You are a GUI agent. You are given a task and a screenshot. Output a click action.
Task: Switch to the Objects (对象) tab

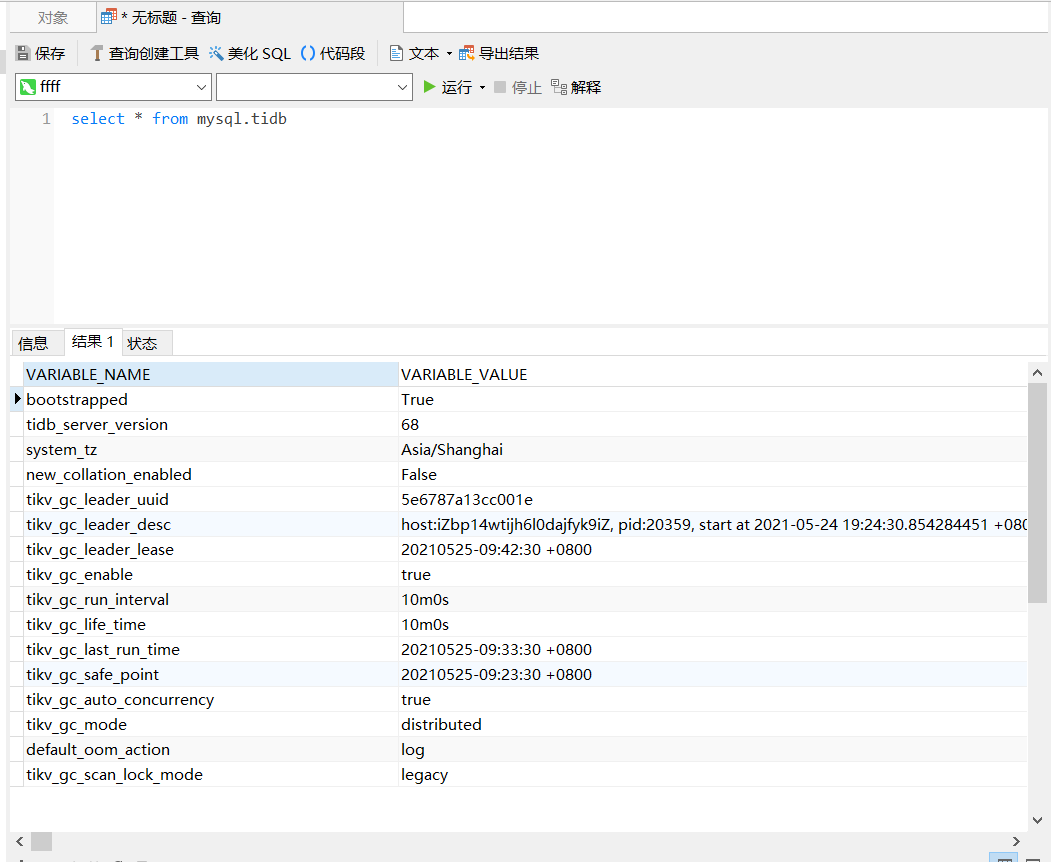pyautogui.click(x=53, y=18)
